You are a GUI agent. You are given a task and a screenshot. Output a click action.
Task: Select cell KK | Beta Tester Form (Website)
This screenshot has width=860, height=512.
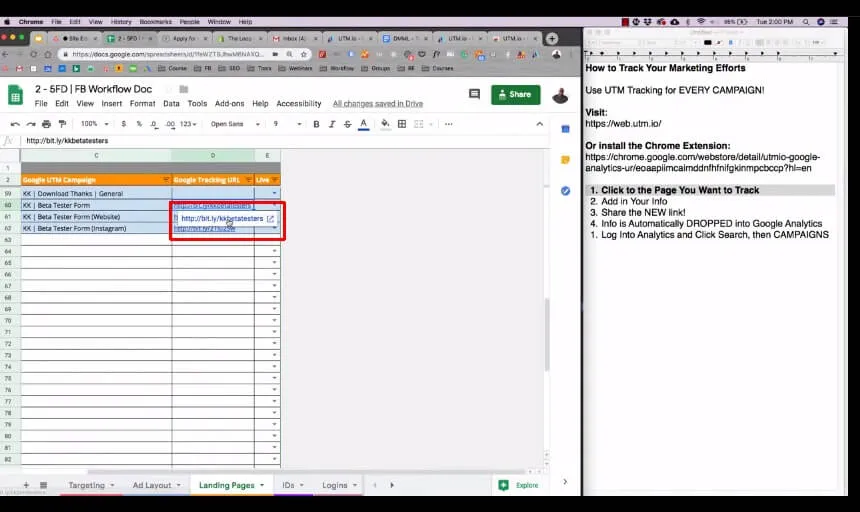coord(96,217)
